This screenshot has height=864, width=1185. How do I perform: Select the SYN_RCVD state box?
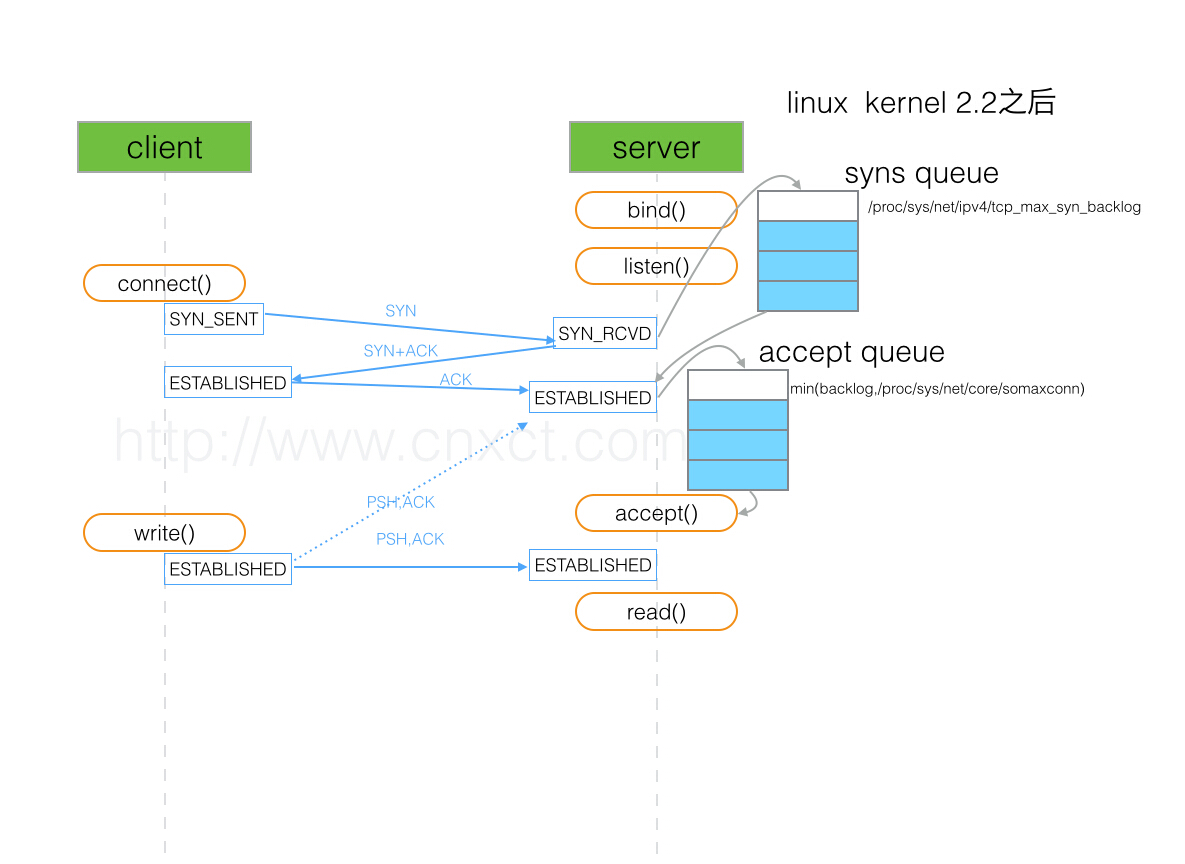pos(605,333)
